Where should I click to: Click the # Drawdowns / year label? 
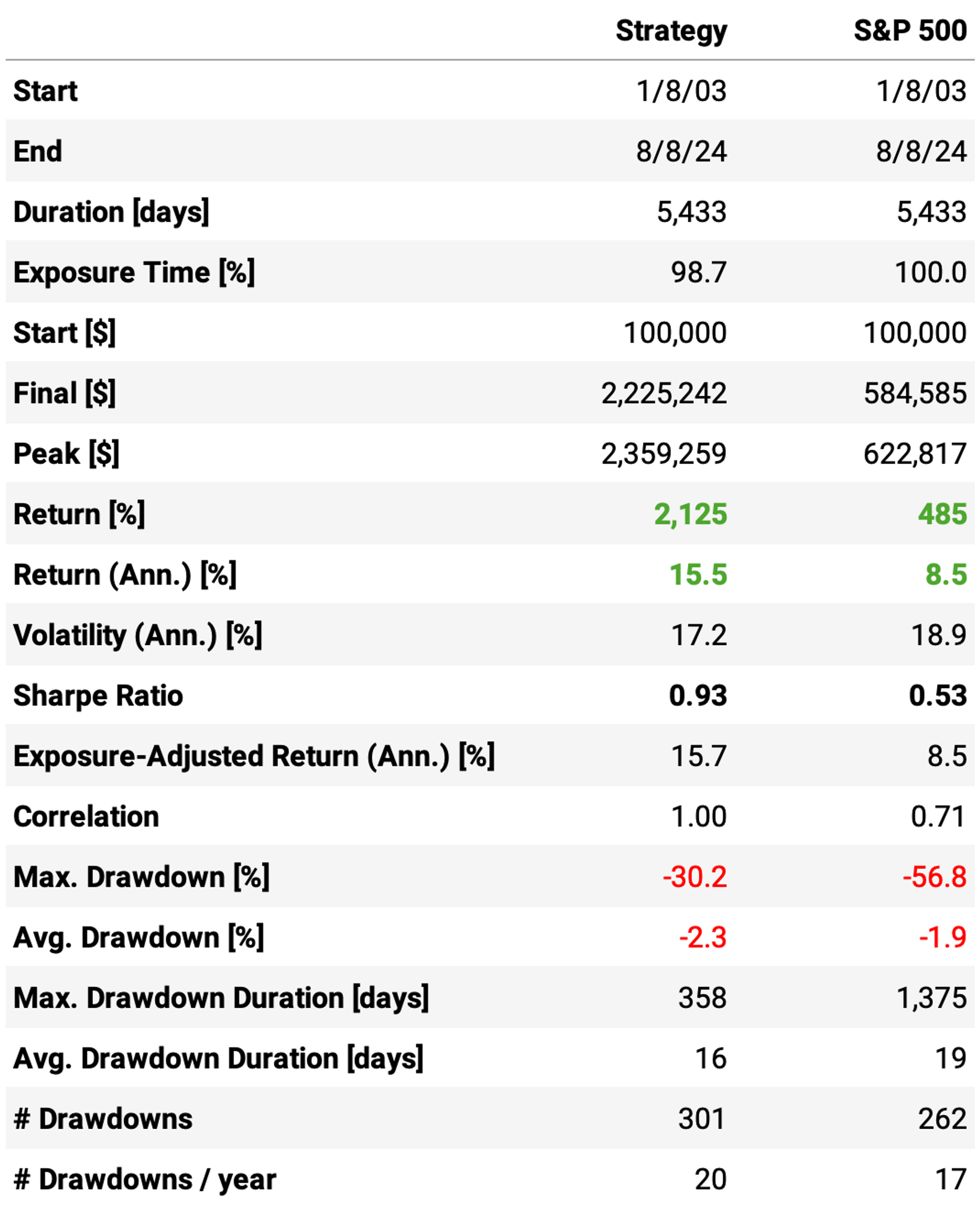pyautogui.click(x=145, y=1179)
